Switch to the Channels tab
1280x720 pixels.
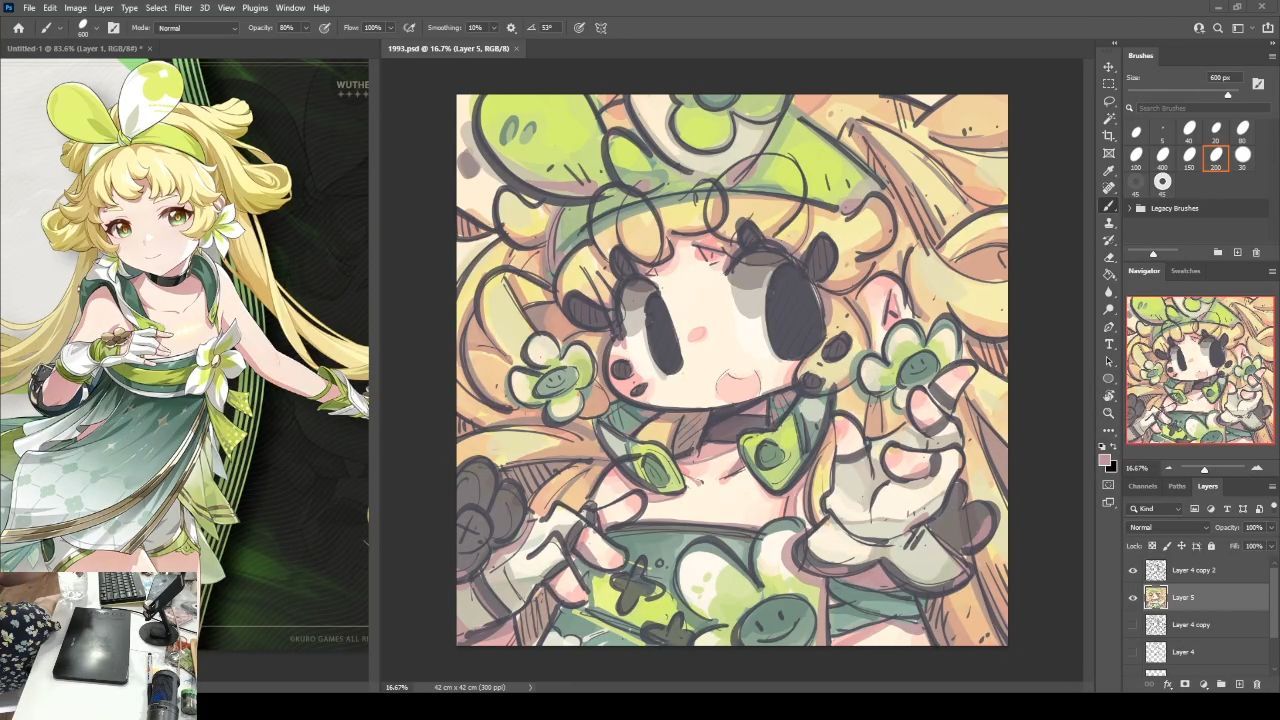pos(1143,486)
